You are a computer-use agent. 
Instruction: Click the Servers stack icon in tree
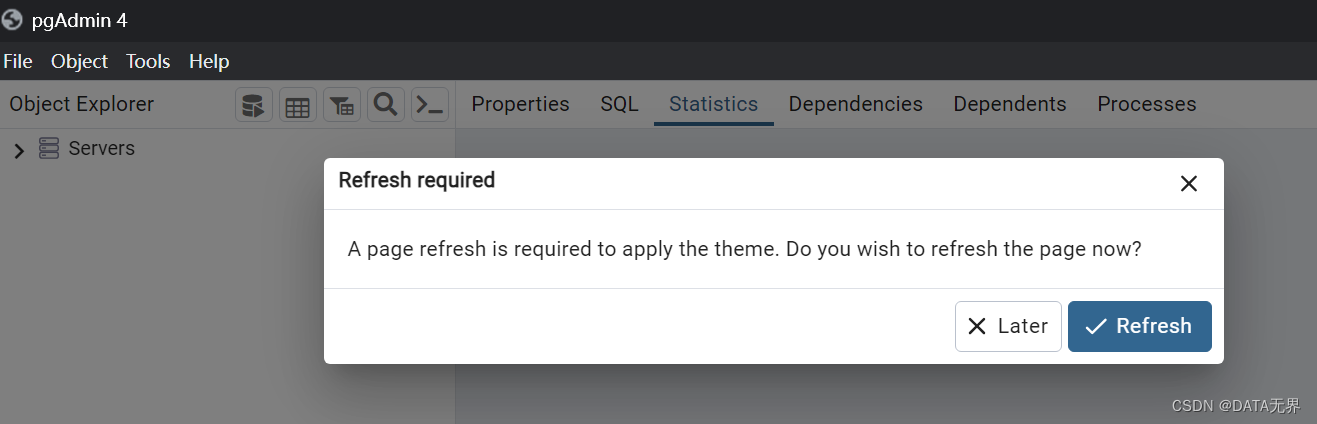49,149
